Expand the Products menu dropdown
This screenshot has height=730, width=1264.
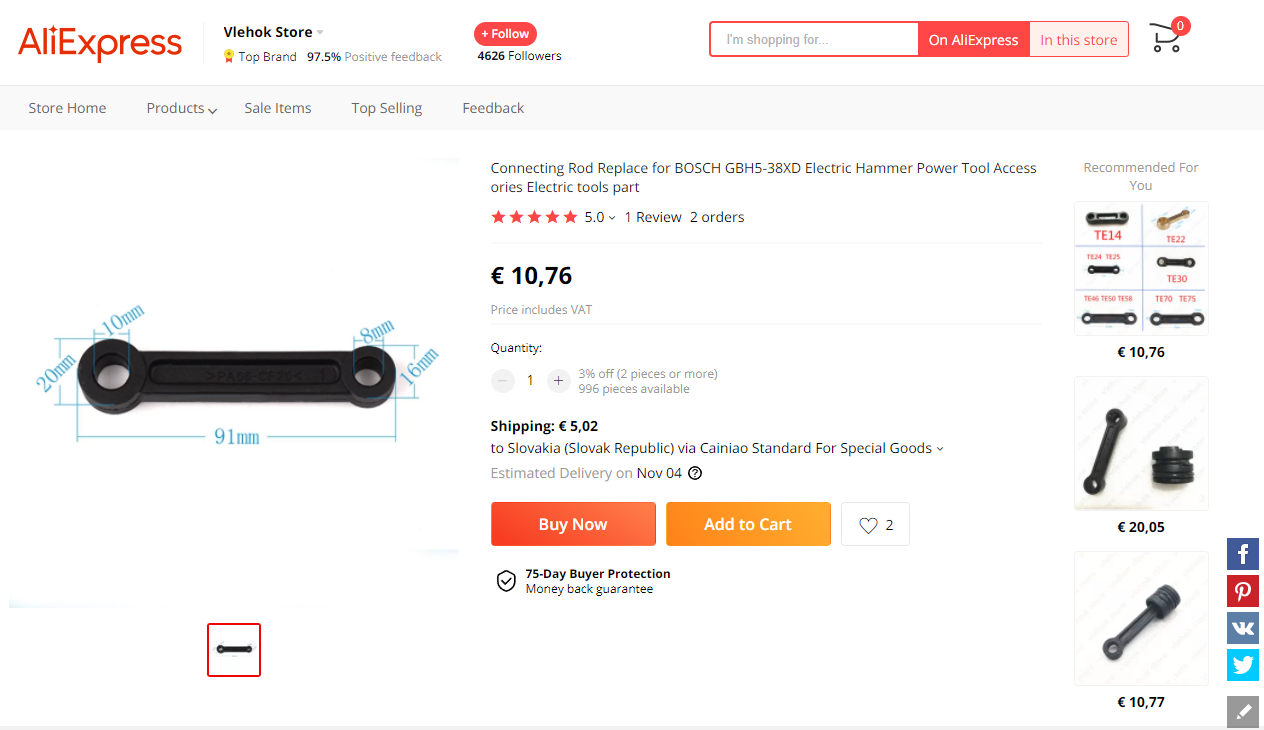coord(181,108)
